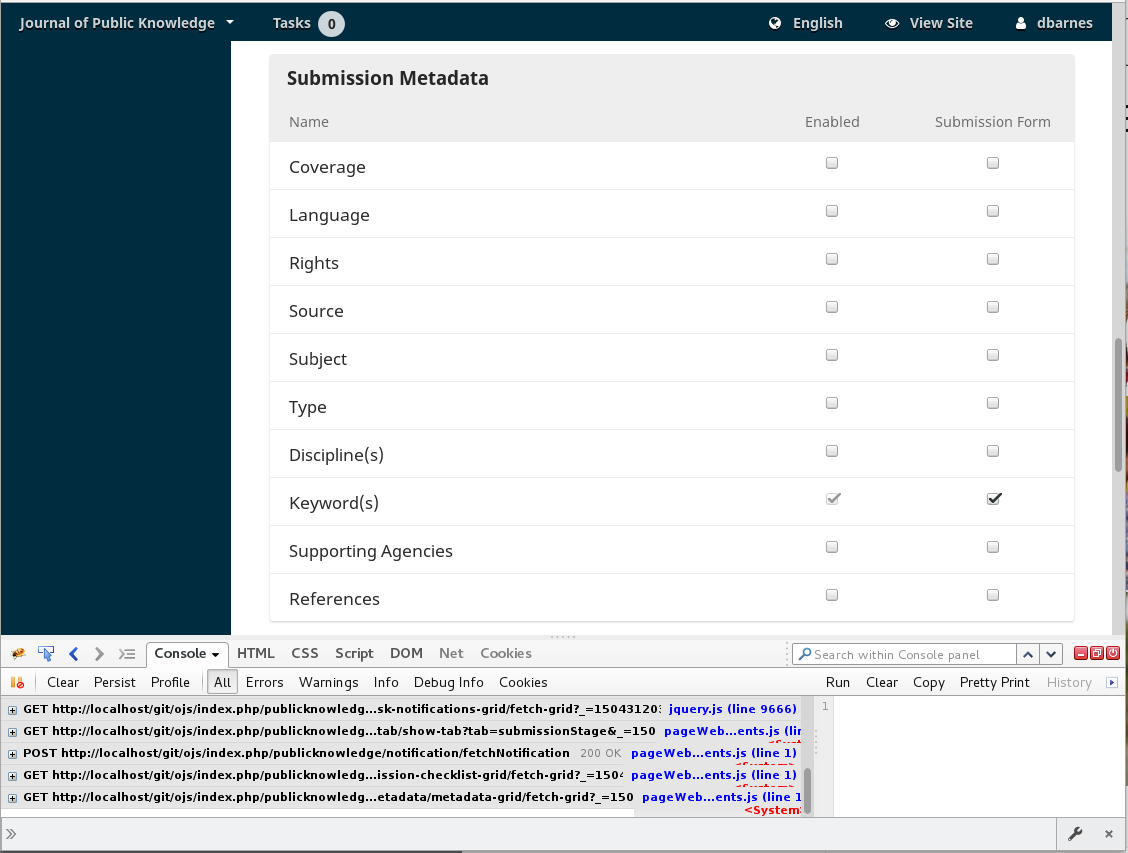Image resolution: width=1128 pixels, height=853 pixels.
Task: Activate the element inspector pointer icon
Action: [x=46, y=654]
